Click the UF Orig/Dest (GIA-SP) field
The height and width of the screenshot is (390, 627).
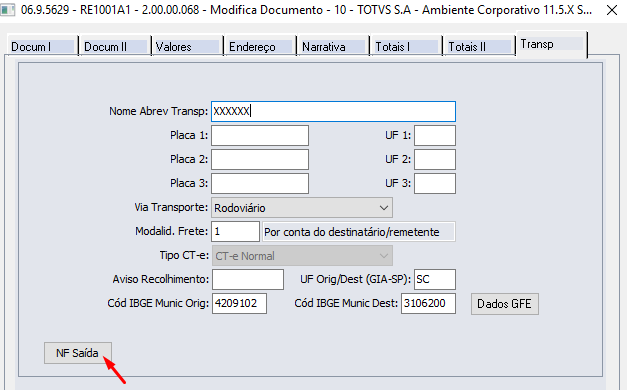[x=435, y=280]
